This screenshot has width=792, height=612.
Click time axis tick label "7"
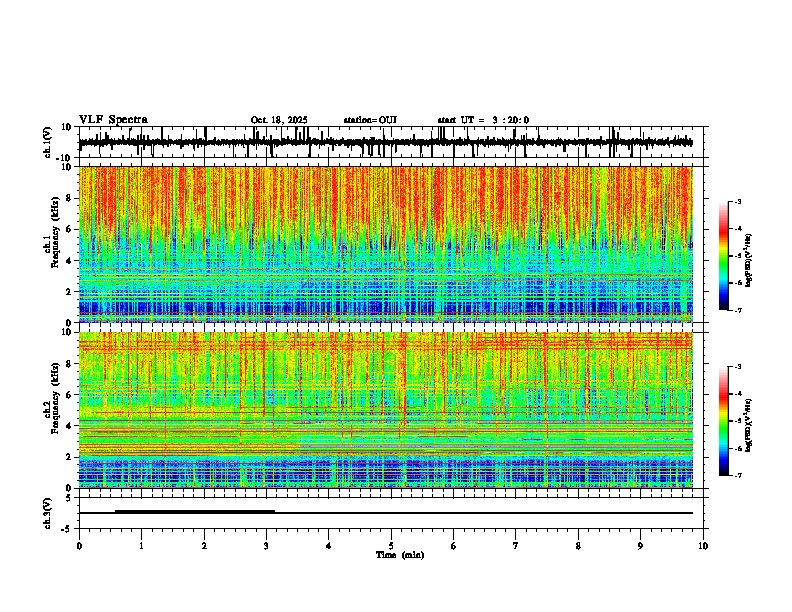click(x=516, y=546)
